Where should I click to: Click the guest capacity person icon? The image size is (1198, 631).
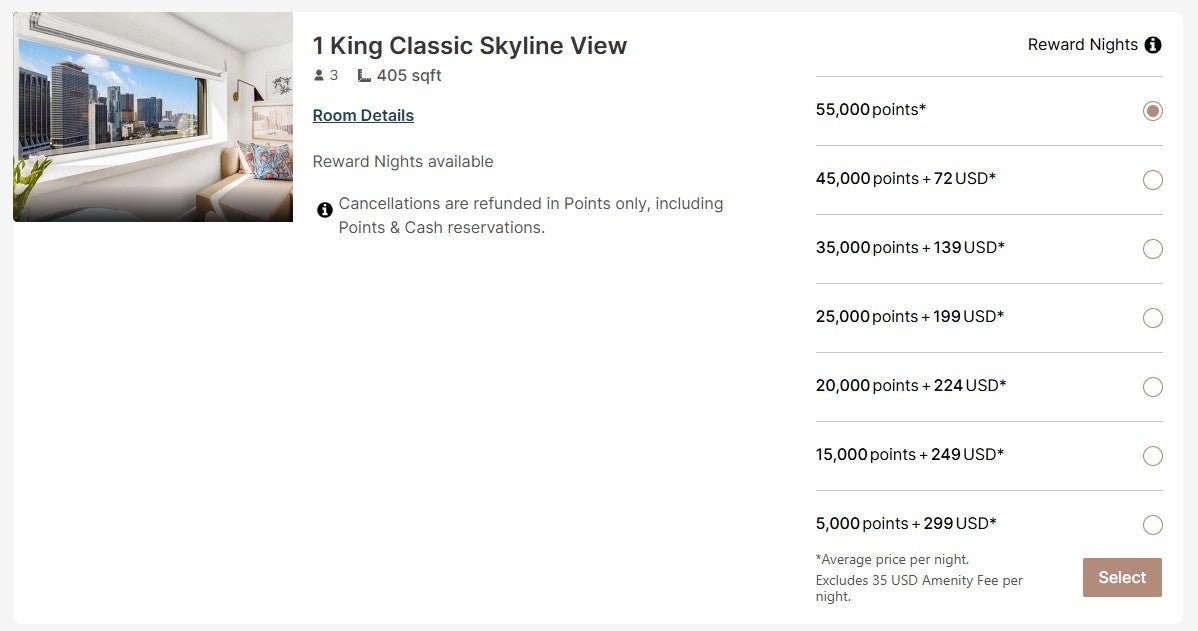point(317,74)
